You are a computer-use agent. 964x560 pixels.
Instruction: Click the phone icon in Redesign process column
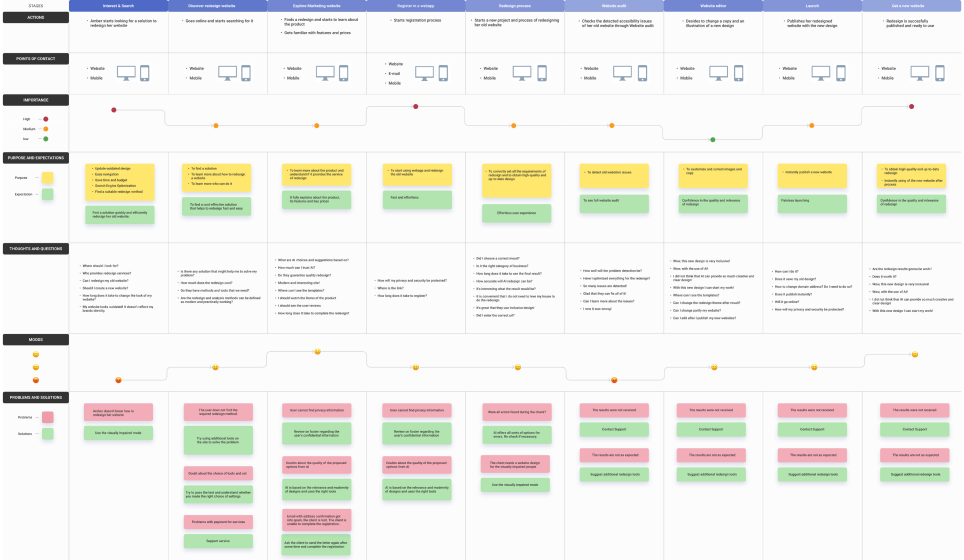pyautogui.click(x=542, y=73)
